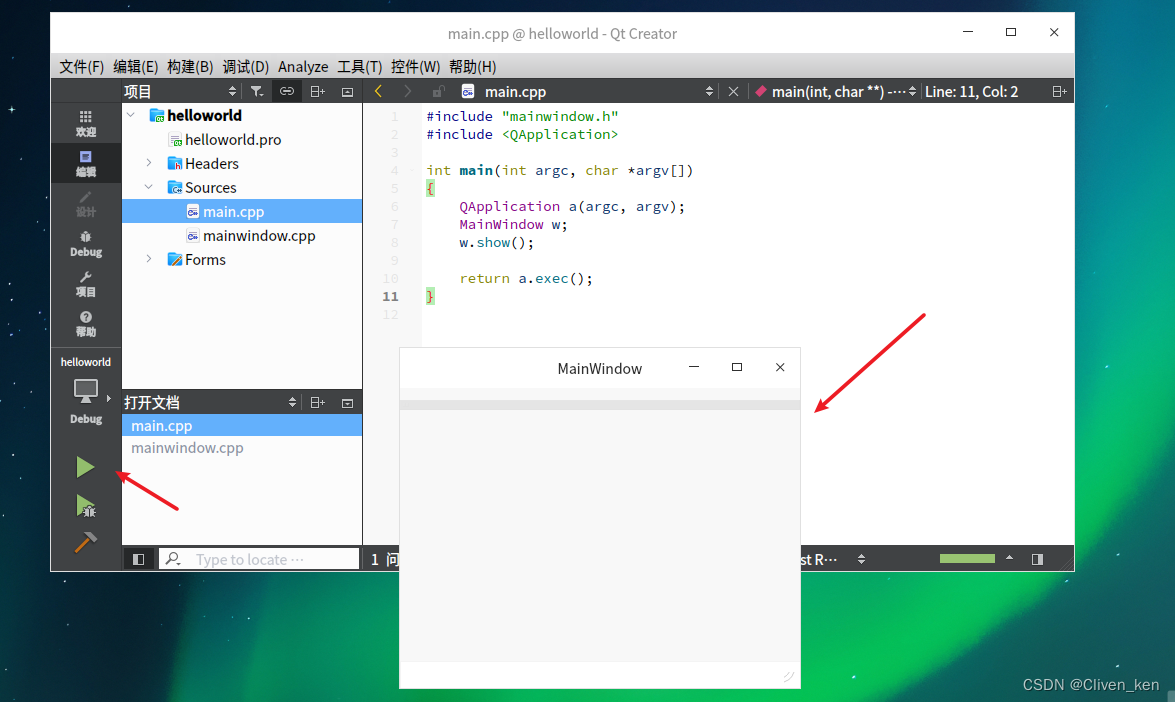The image size is (1175, 702).
Task: Focus the Type to locate search field
Action: (259, 559)
